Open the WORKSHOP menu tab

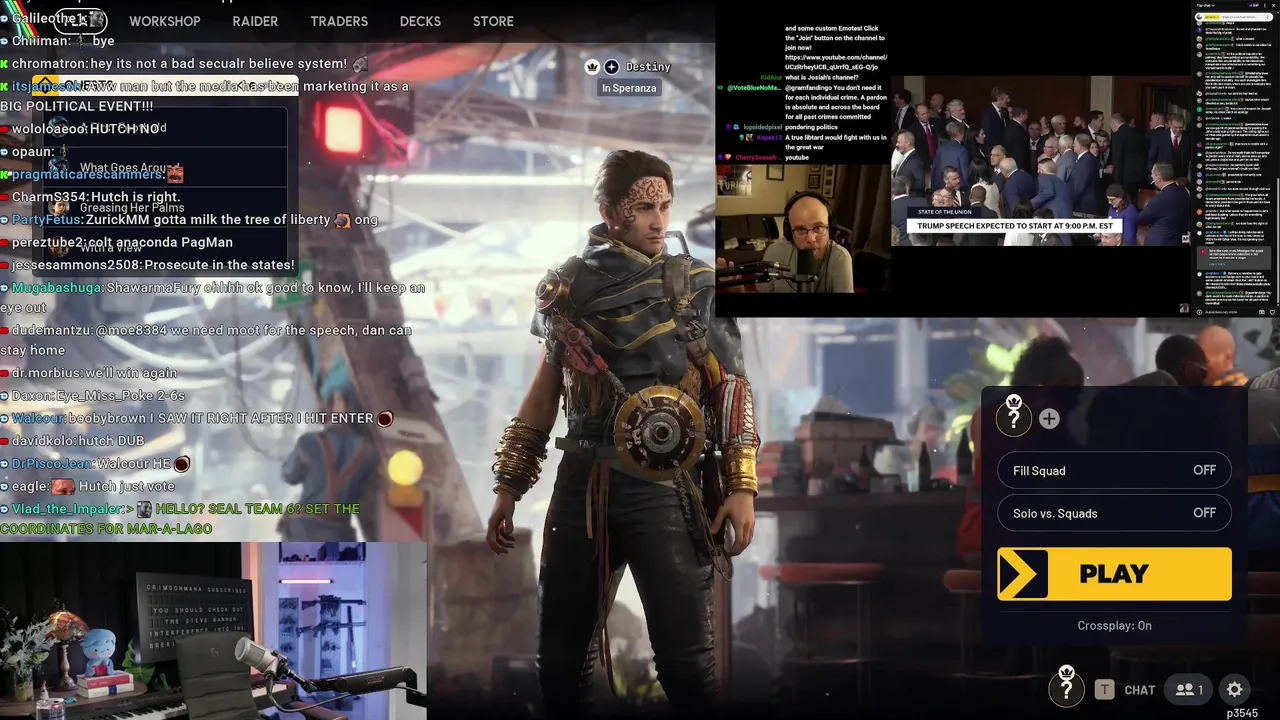click(x=164, y=21)
